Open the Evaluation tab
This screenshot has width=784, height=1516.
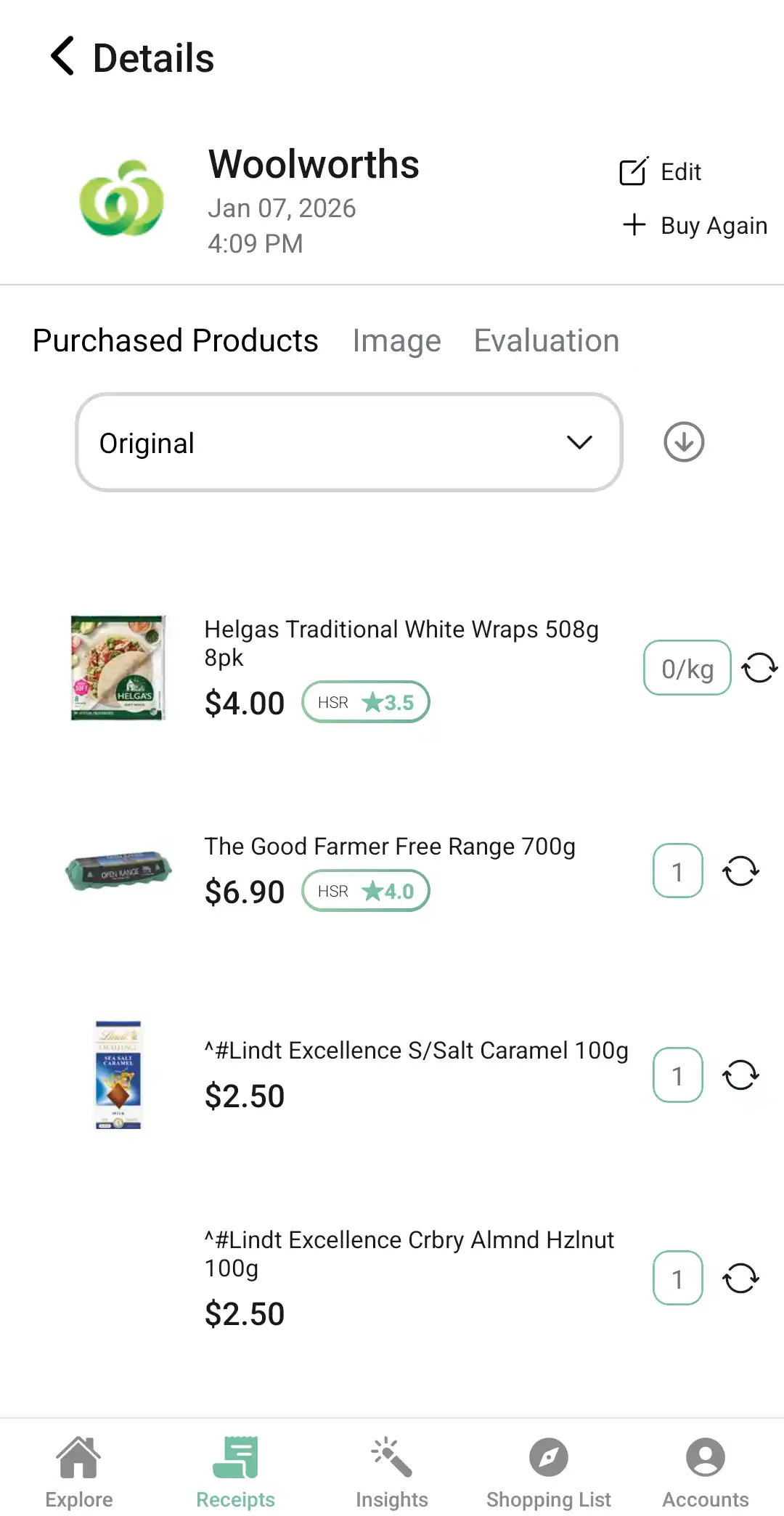[x=546, y=341]
